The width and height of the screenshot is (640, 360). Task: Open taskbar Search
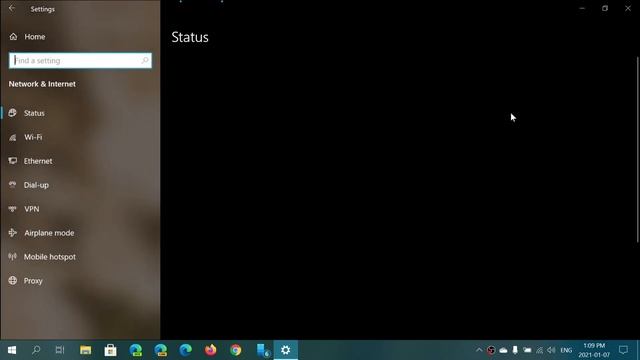pyautogui.click(x=36, y=350)
